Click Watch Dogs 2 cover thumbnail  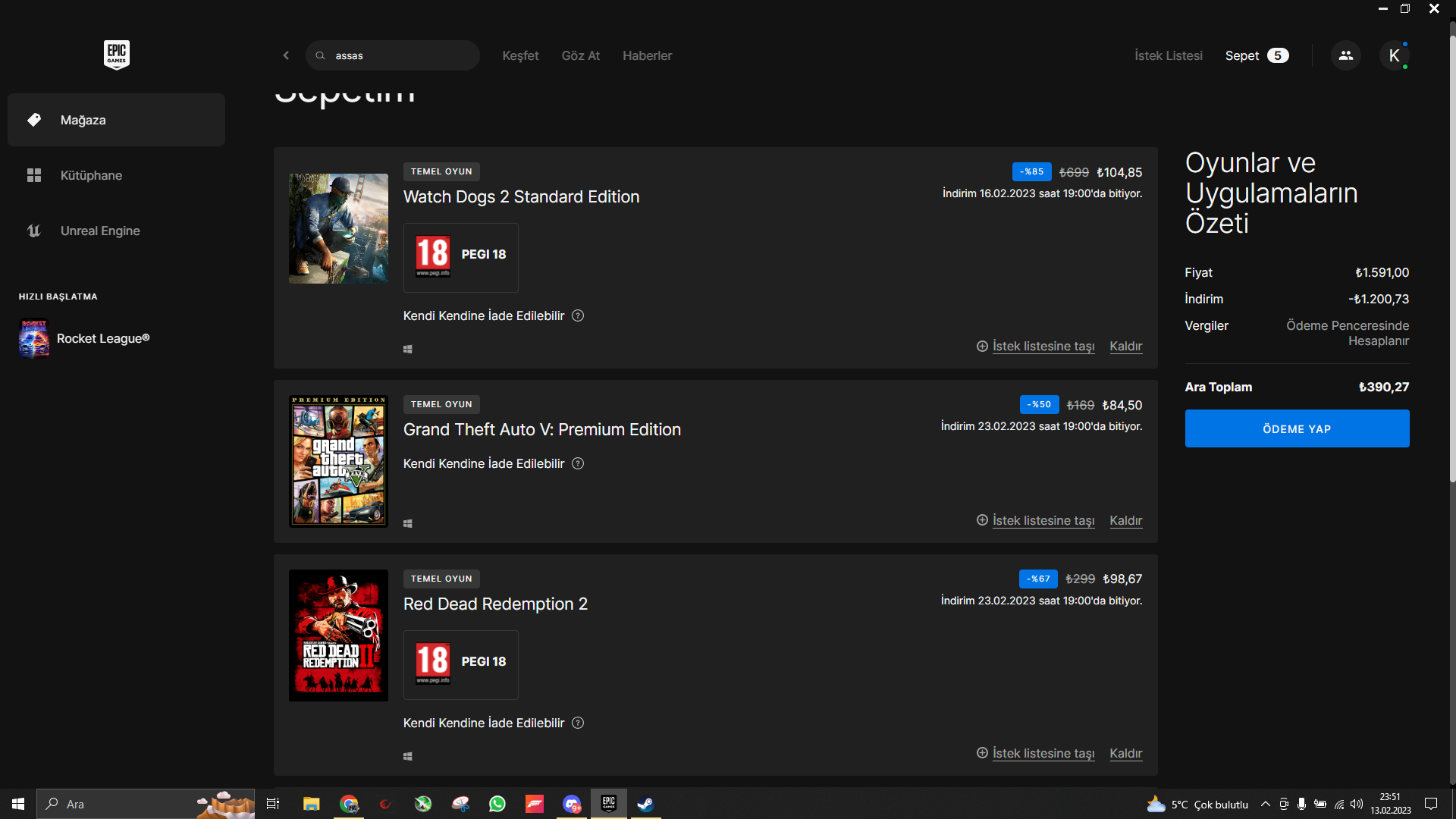click(338, 228)
